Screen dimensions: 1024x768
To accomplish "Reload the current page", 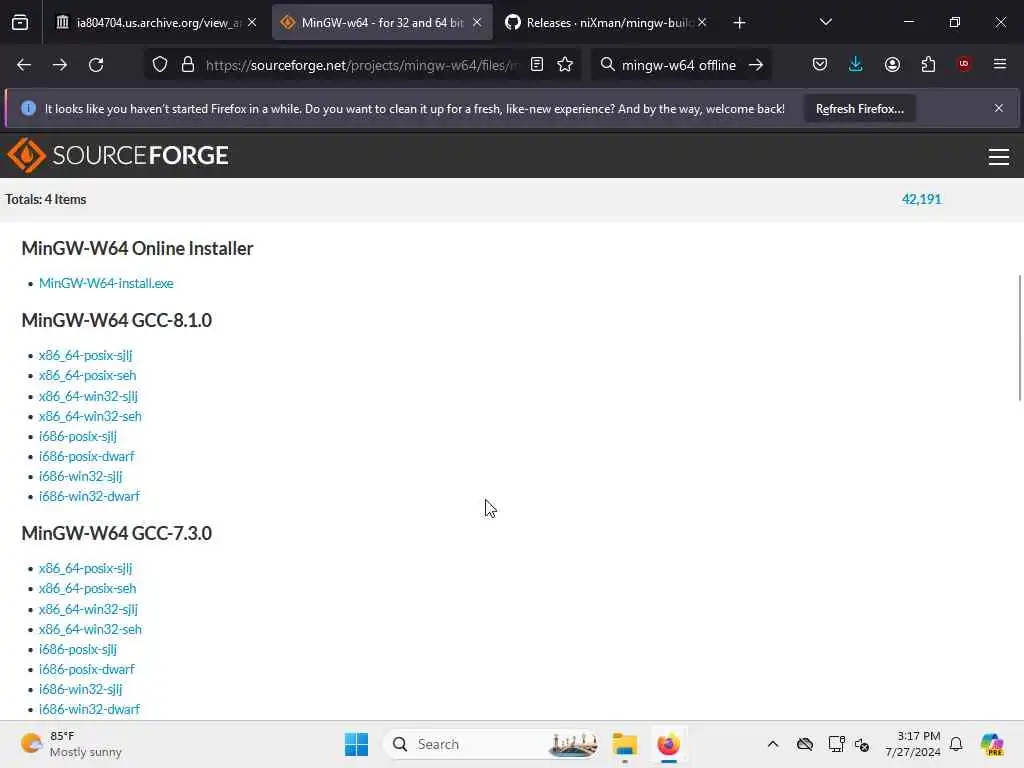I will click(96, 65).
